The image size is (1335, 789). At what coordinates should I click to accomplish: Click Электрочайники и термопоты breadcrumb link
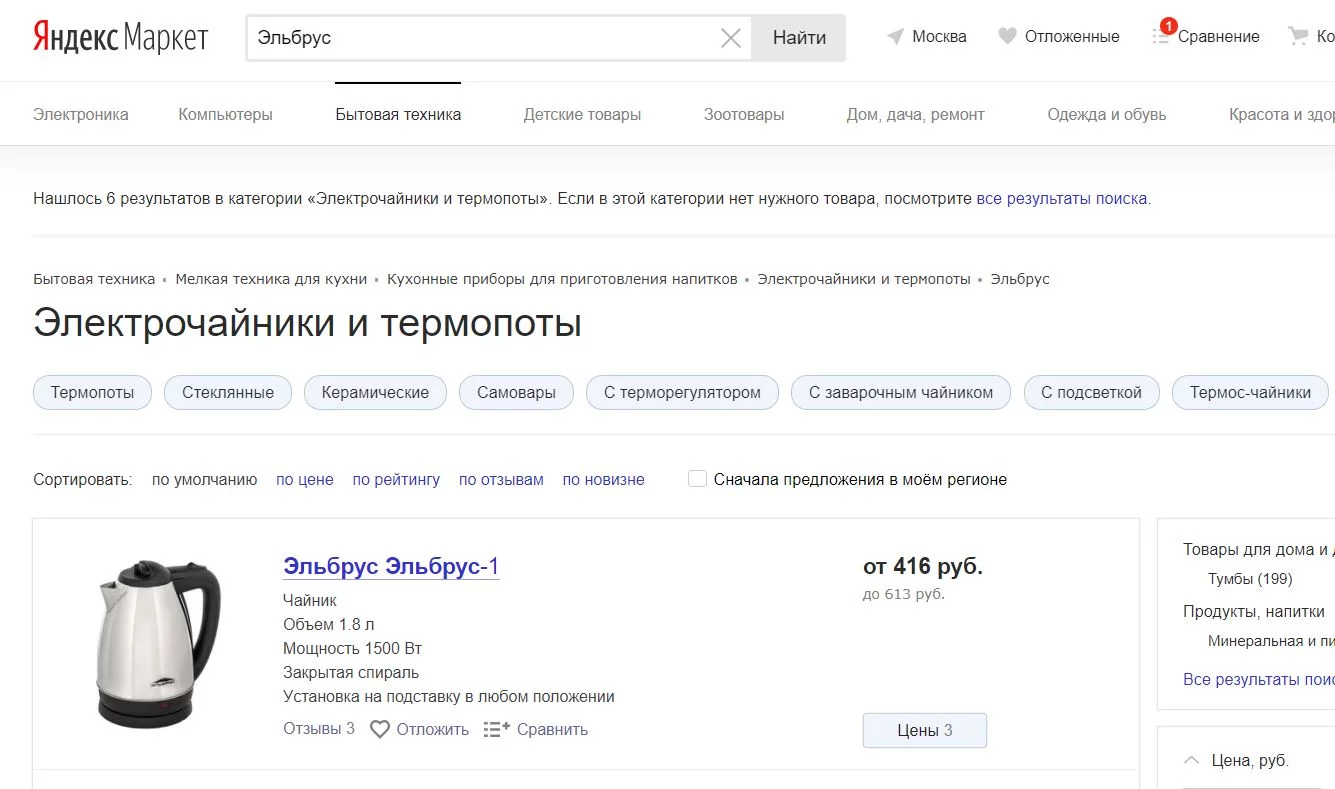(864, 279)
